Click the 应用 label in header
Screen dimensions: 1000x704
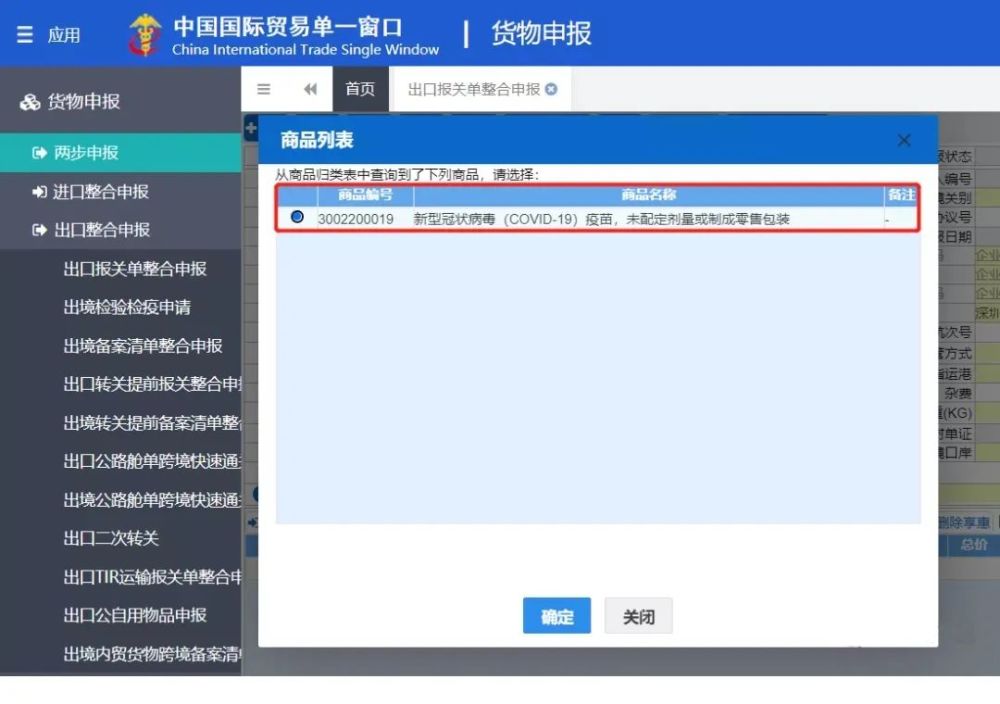pos(64,35)
